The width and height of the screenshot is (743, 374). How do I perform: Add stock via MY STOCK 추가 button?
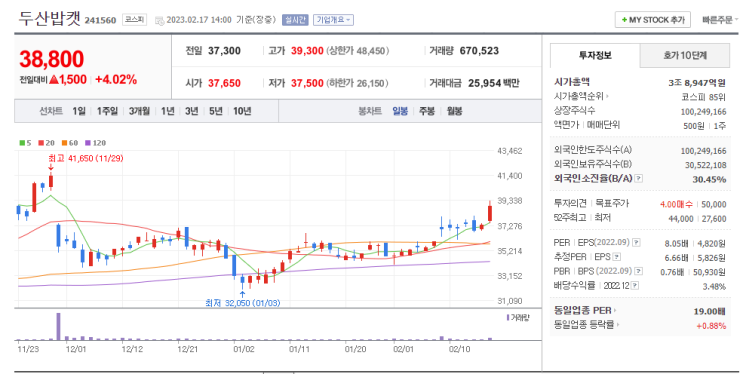[652, 20]
